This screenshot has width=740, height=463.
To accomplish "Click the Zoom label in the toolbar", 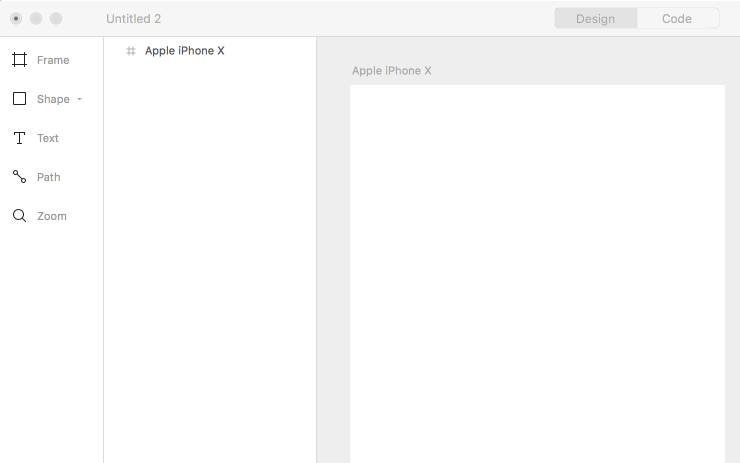I will point(52,216).
